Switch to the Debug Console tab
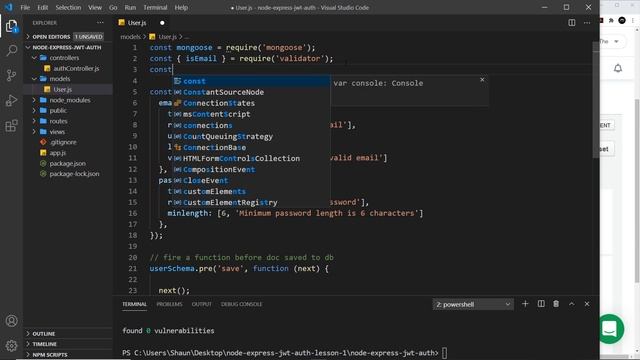Viewport: 640px width, 360px height. [x=241, y=304]
